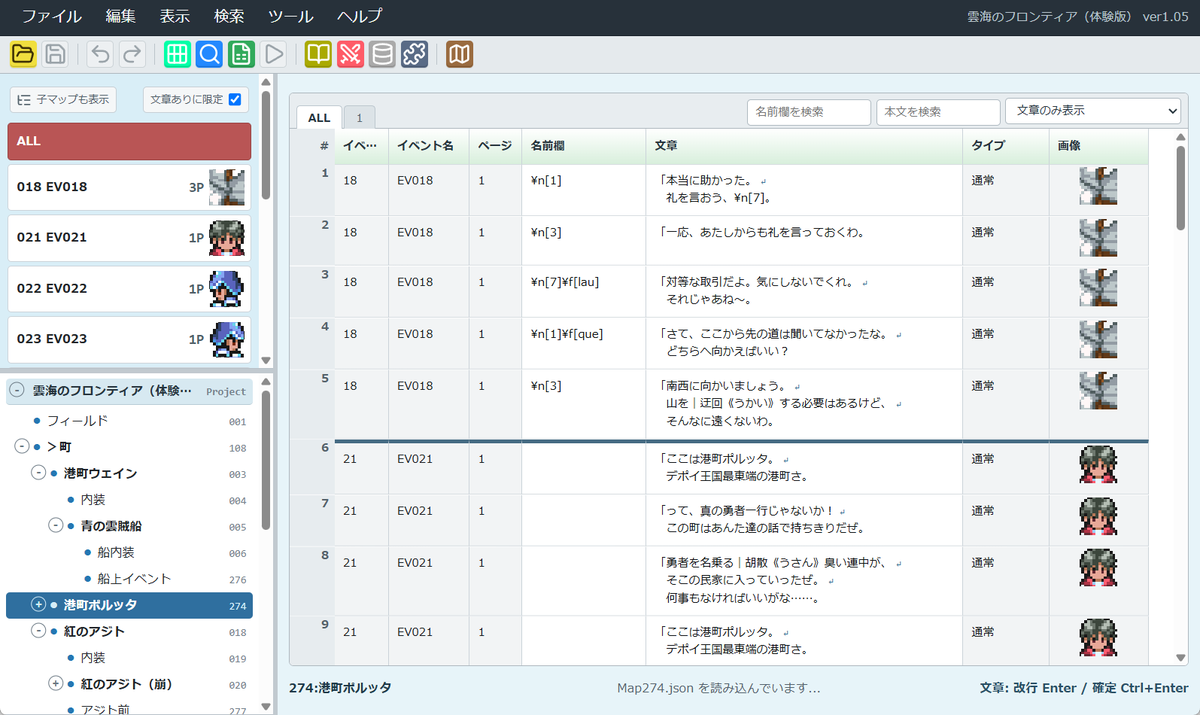Viewport: 1200px width, 715px height.
Task: Click the puzzle piece plugin icon
Action: [x=415, y=54]
